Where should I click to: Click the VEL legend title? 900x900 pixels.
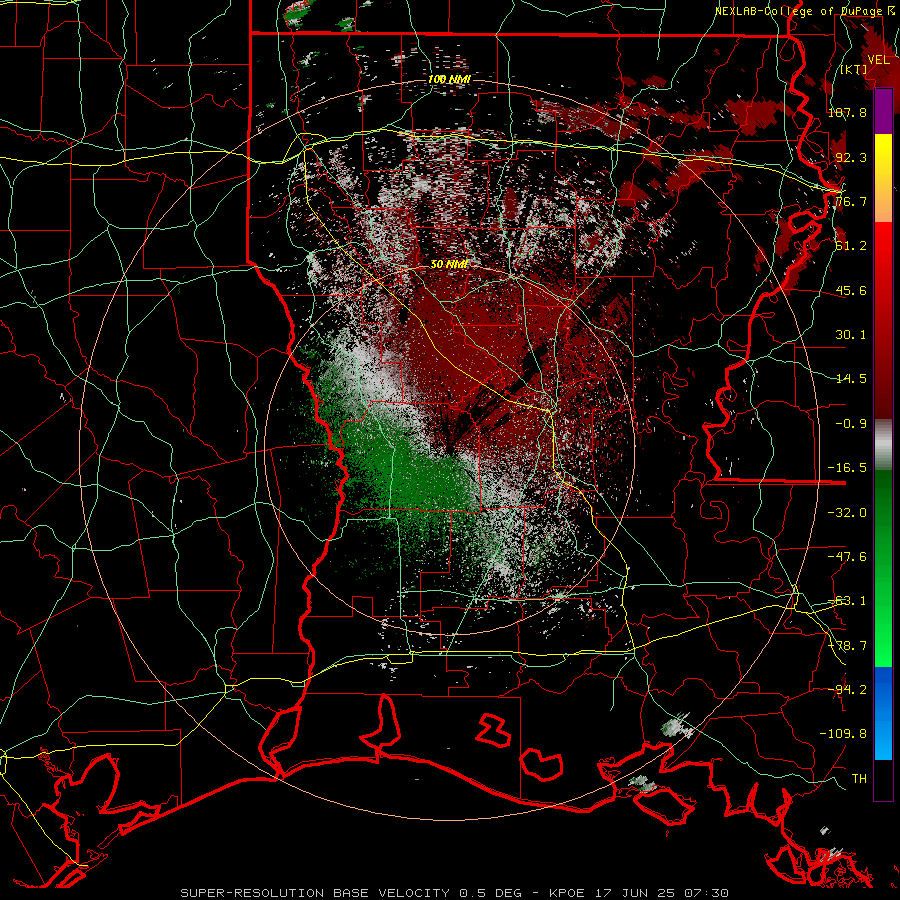[878, 60]
